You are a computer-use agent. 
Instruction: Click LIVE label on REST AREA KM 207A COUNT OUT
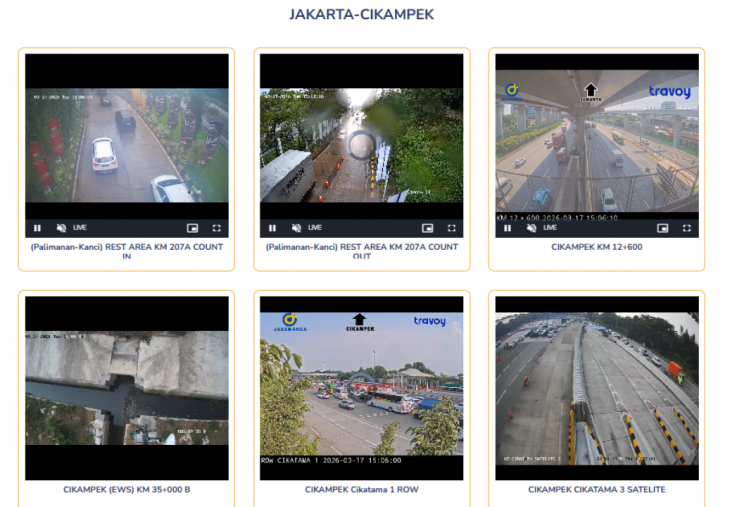tap(315, 228)
